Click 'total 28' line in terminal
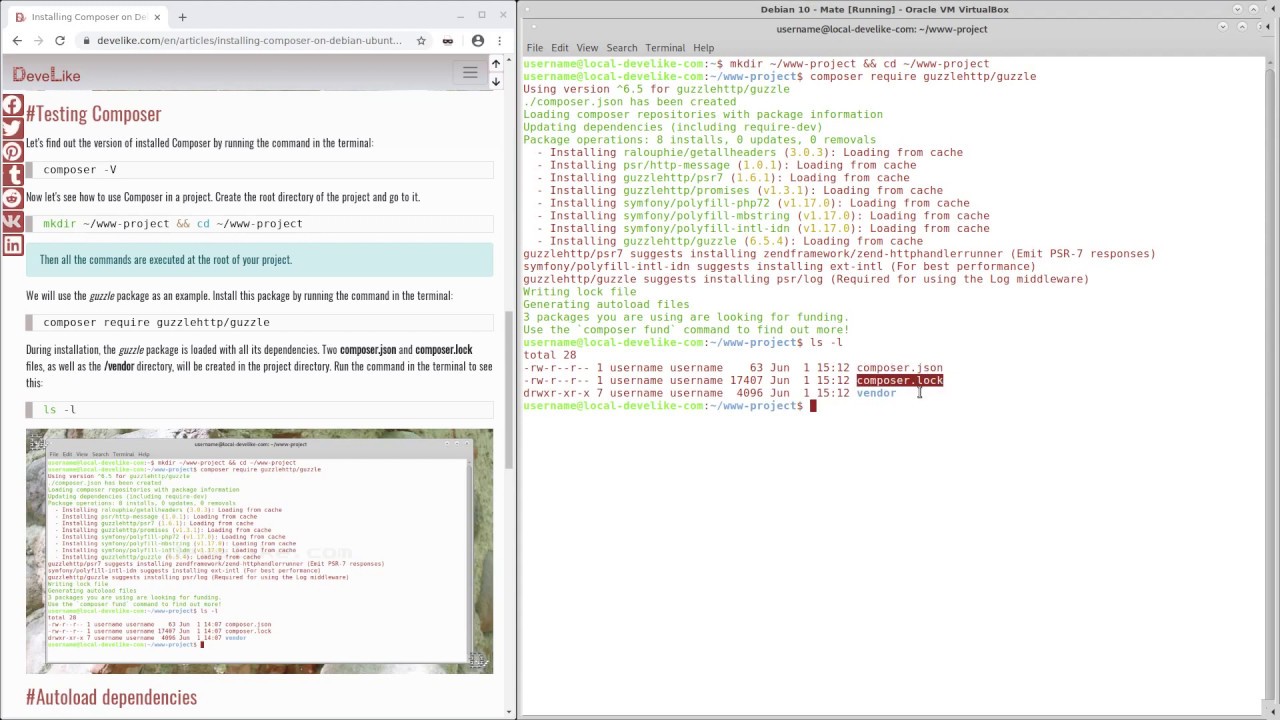1280x720 pixels. (x=550, y=355)
